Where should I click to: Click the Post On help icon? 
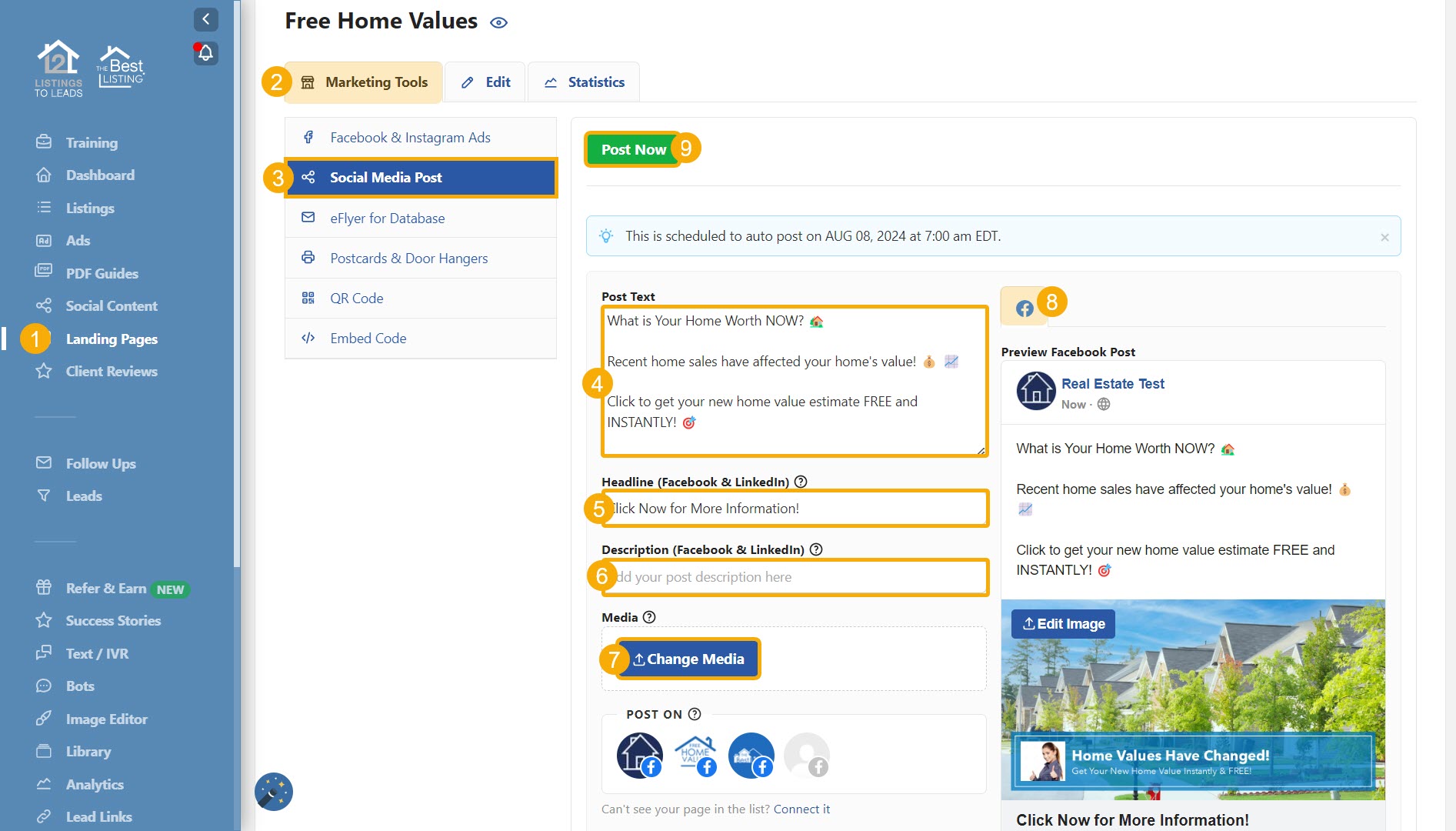coord(695,714)
